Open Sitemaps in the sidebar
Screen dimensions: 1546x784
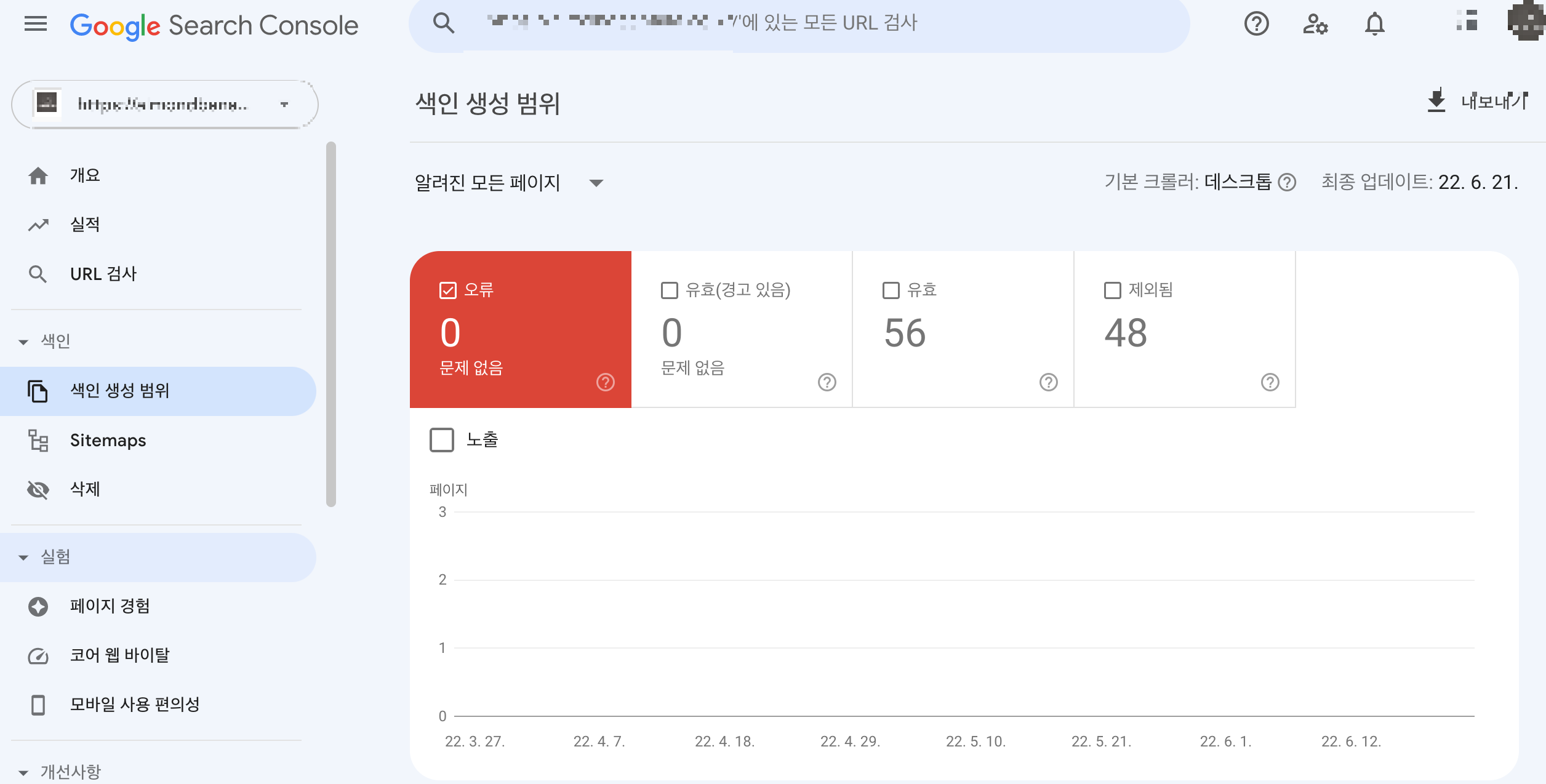[x=108, y=440]
